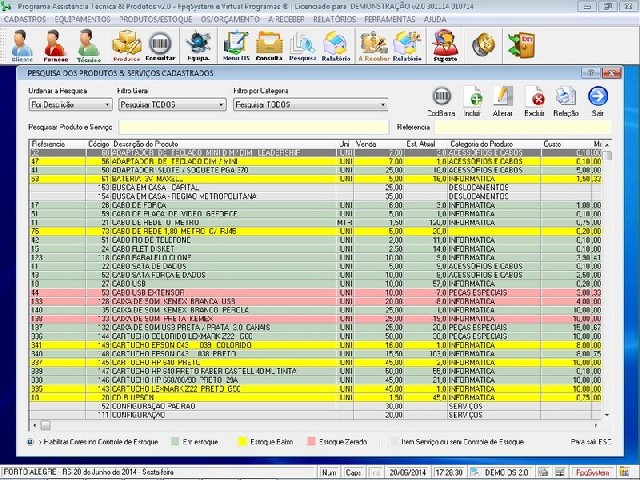This screenshot has width=640, height=480.
Task: Click the Referencia search field
Action: coord(523,127)
